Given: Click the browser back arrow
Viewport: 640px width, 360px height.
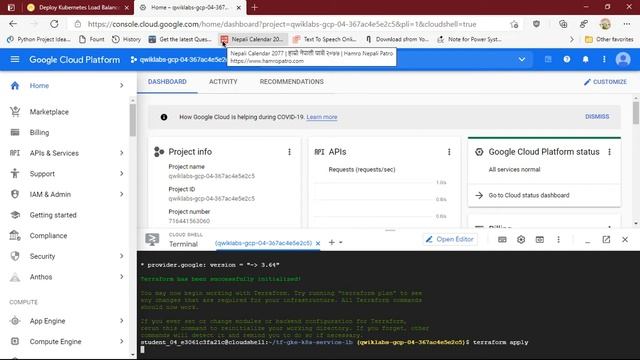Looking at the screenshot, I should 13,24.
